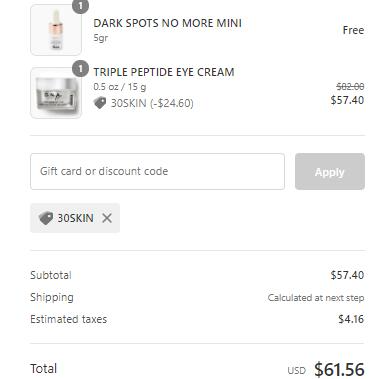Click the 30SKIN (-$24.60) discount text
Screen dimensions: 392x379
click(x=152, y=103)
